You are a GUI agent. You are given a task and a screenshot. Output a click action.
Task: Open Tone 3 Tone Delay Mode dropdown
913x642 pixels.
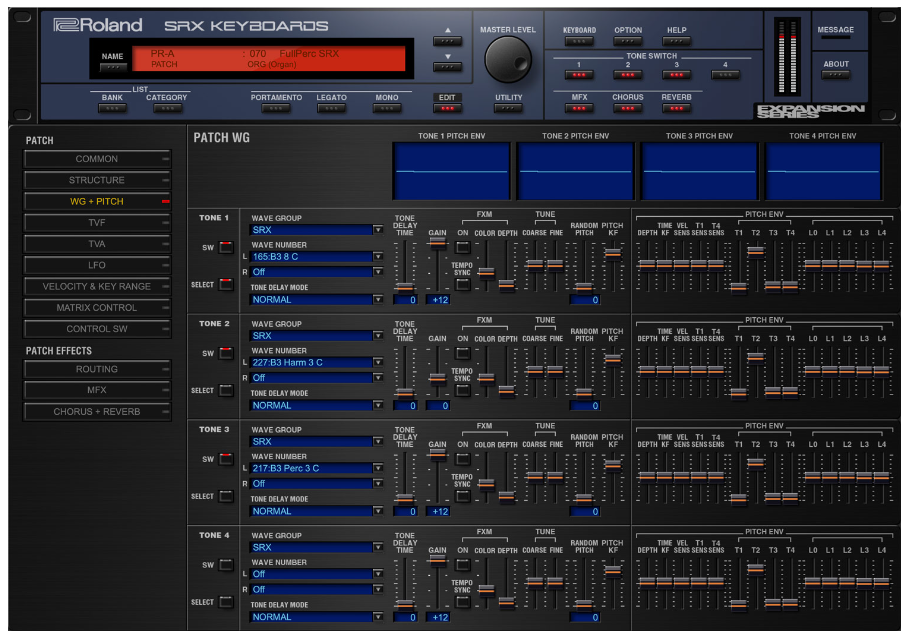(317, 512)
